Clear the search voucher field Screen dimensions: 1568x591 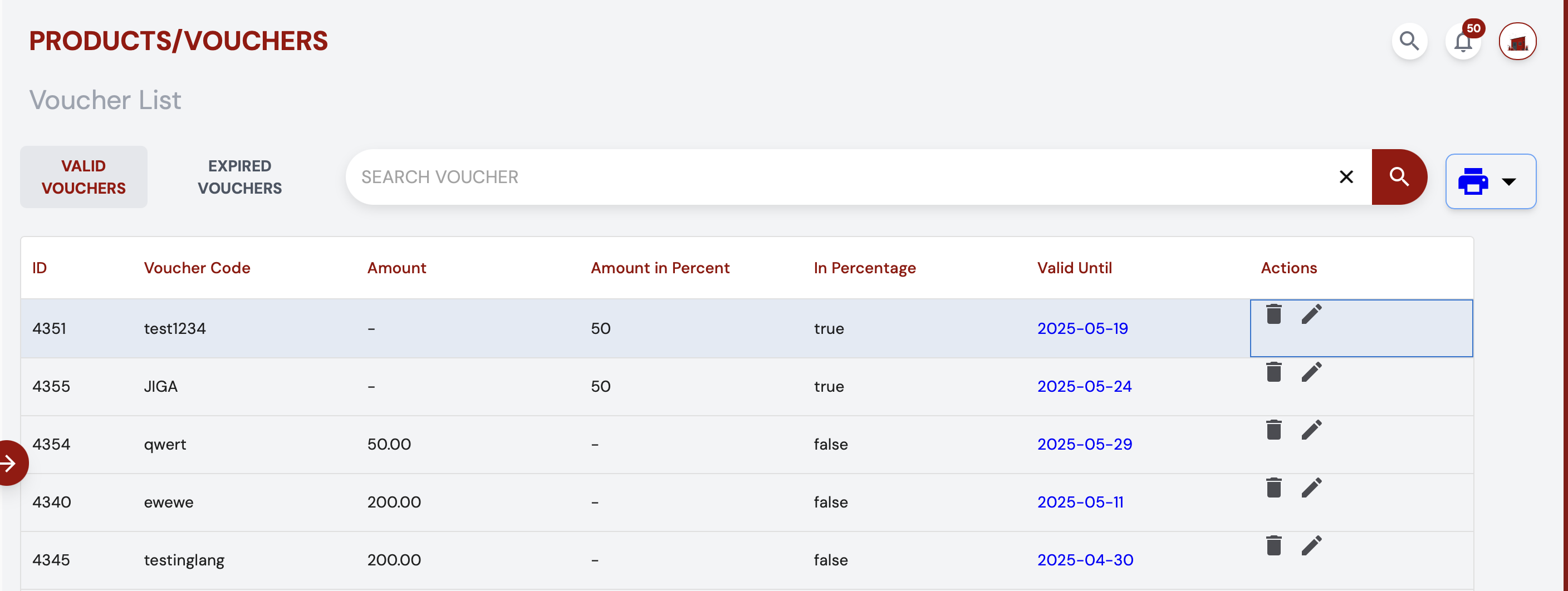tap(1346, 177)
